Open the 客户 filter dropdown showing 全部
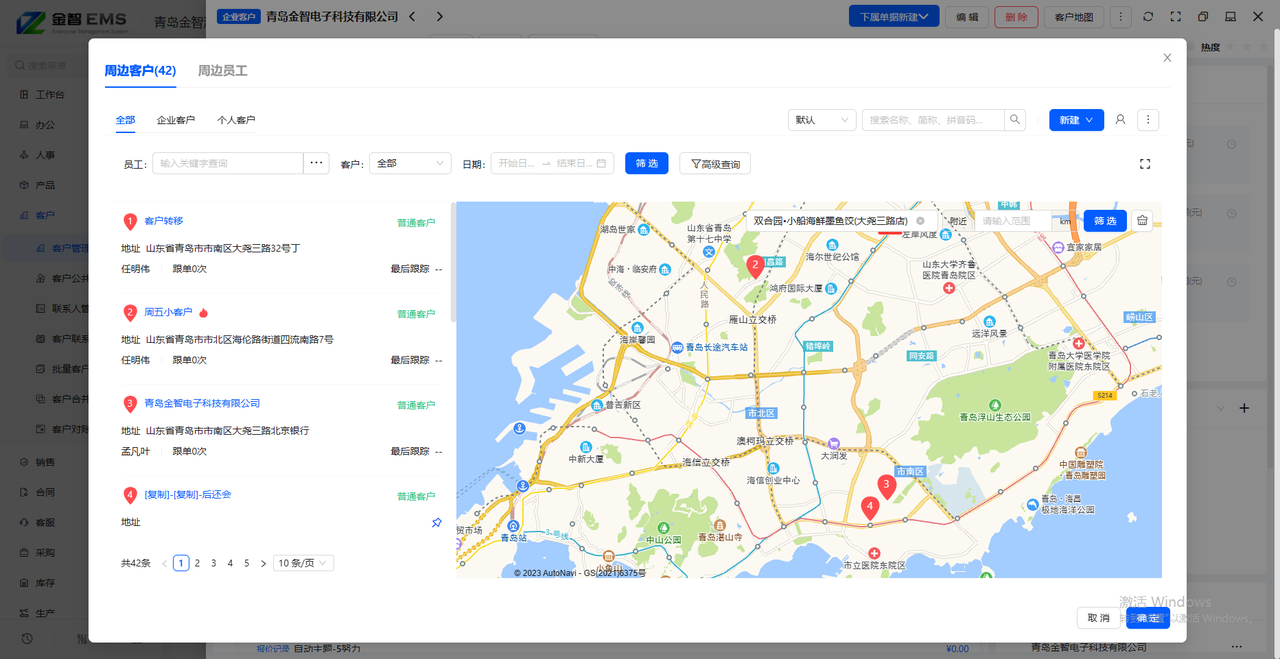This screenshot has width=1280, height=659. (411, 163)
